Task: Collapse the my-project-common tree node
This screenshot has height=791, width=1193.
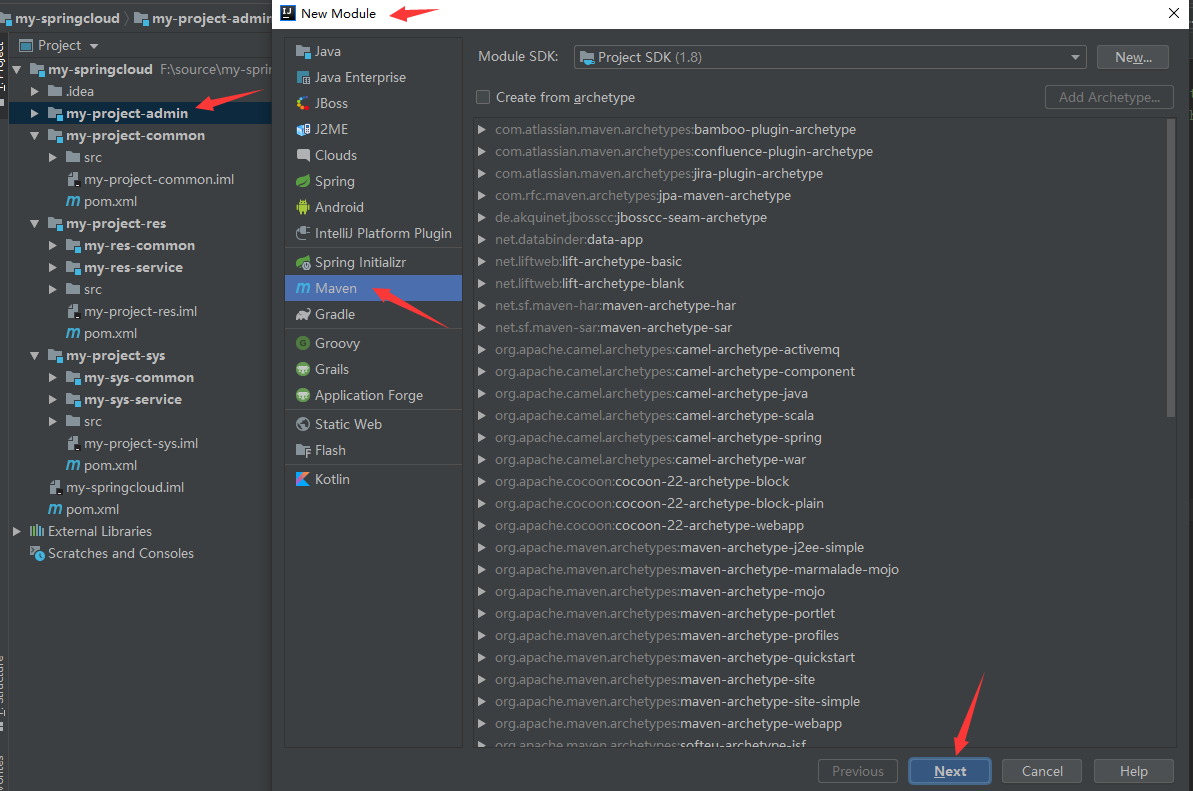Action: (34, 135)
